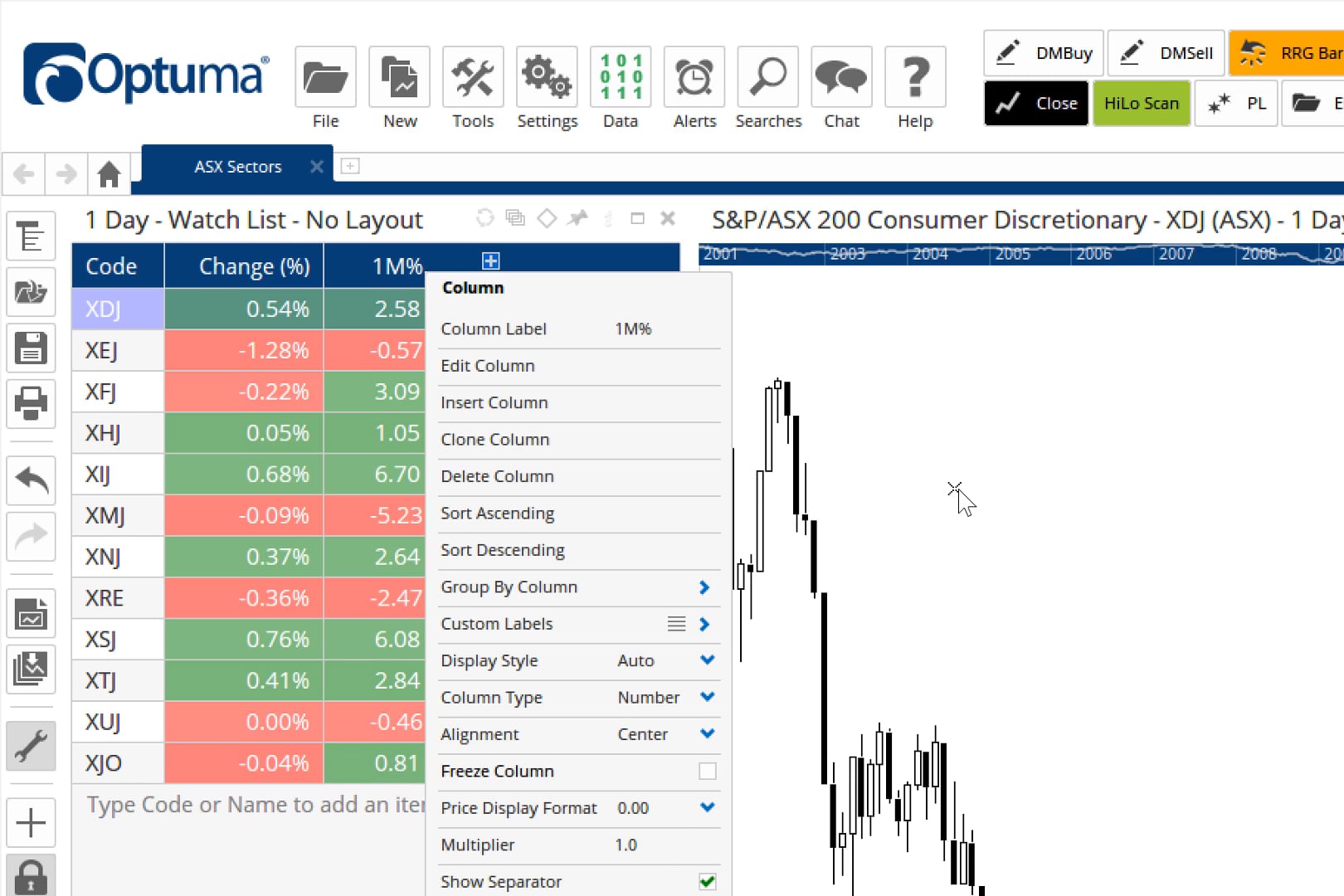Open the Alignment dropdown

(x=707, y=734)
